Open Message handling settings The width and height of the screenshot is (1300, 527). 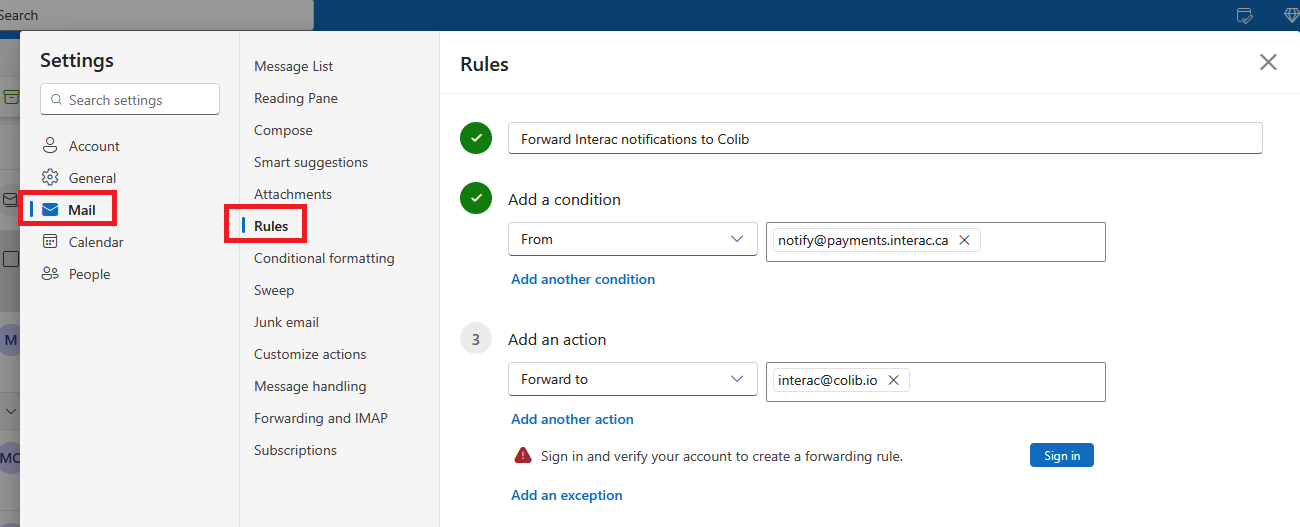point(310,386)
